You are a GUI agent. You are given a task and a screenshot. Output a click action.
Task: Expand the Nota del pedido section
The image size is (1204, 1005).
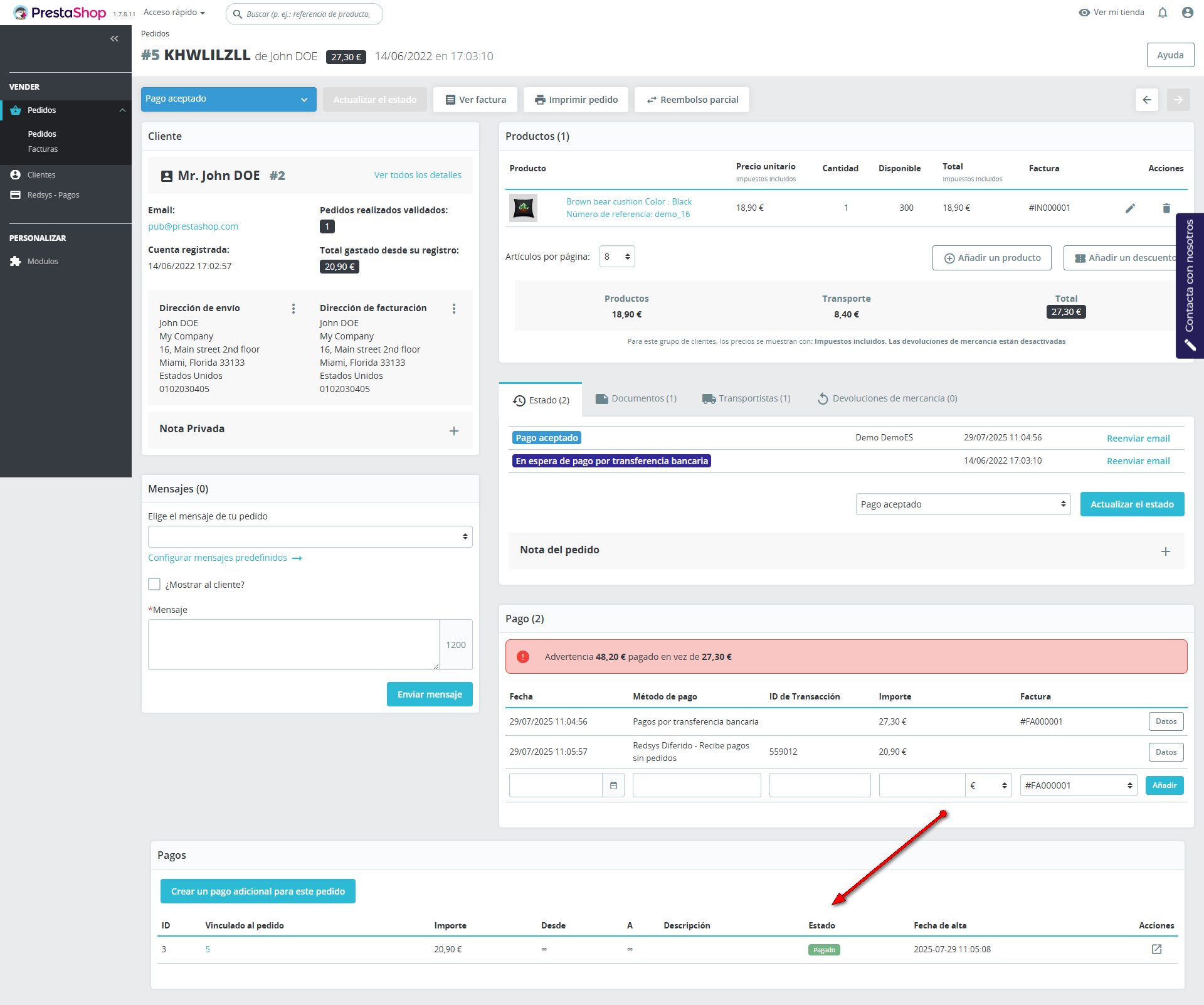[1165, 551]
